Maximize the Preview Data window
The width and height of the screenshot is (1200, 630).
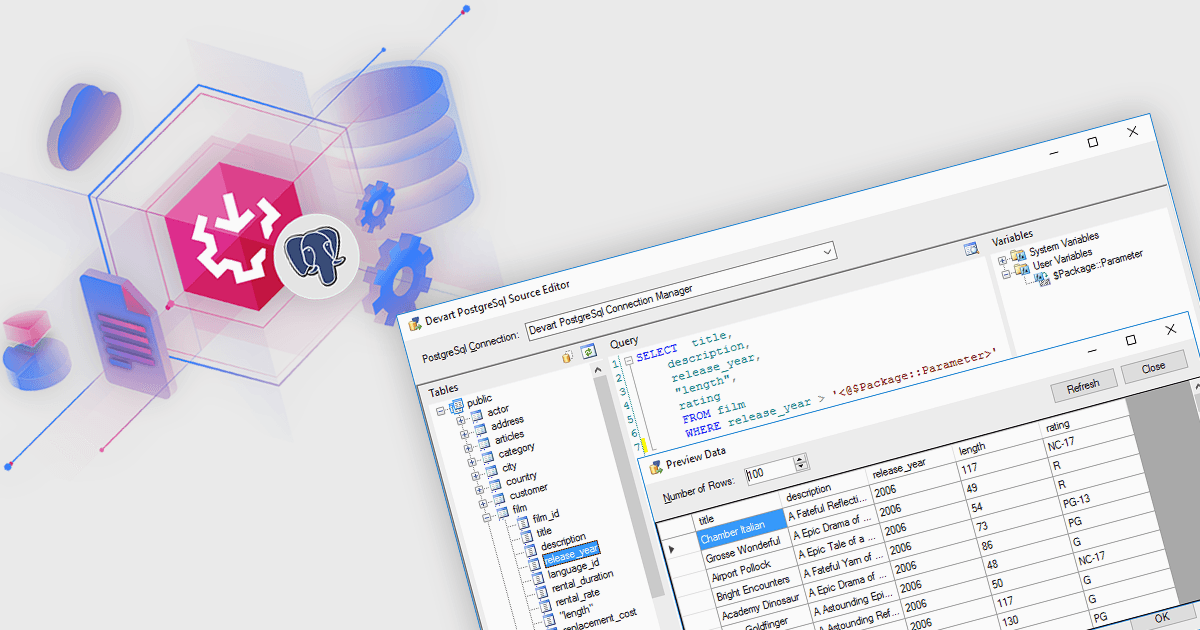pyautogui.click(x=1131, y=340)
